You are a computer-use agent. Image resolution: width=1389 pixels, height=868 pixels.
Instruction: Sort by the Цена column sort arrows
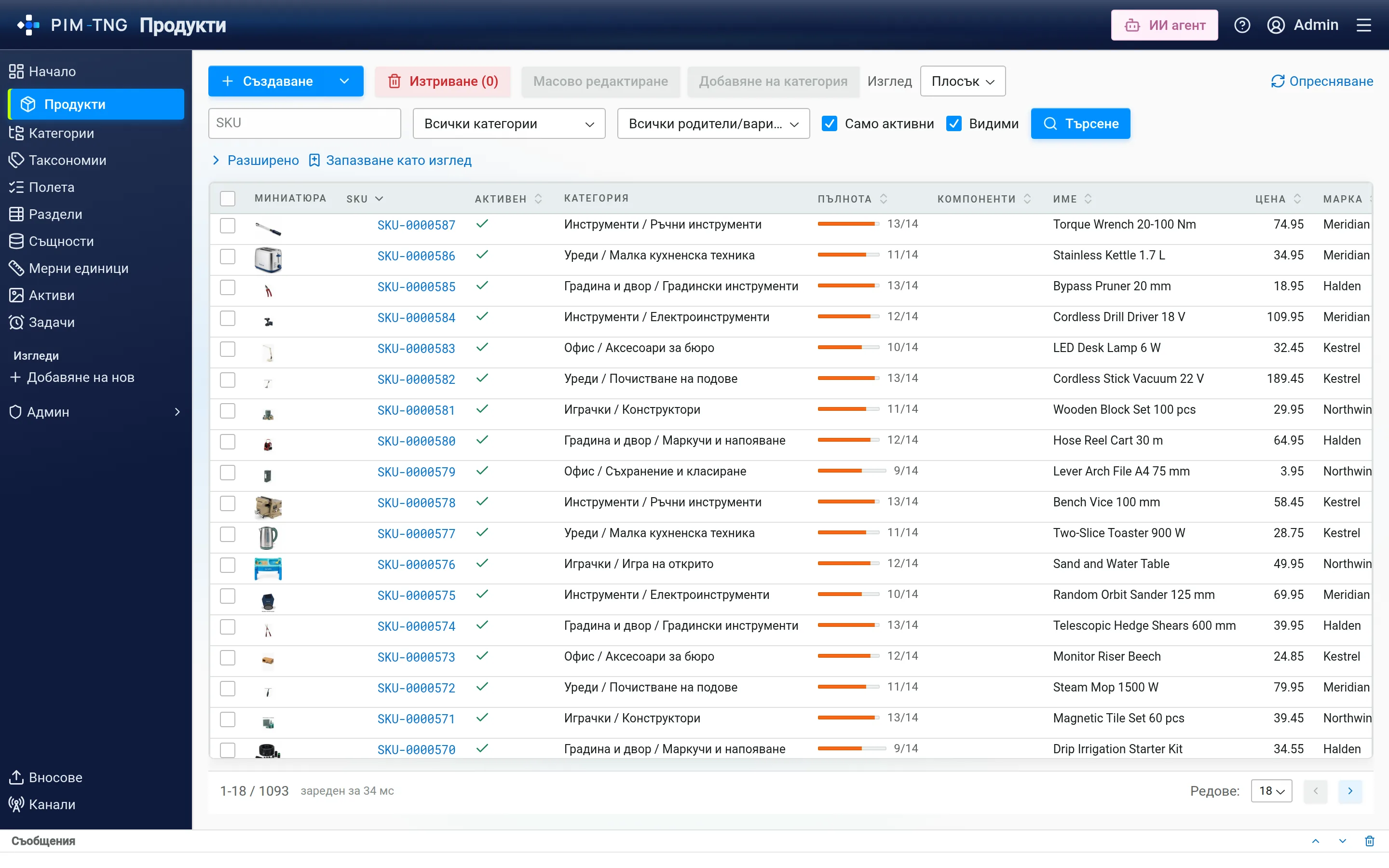click(x=1297, y=199)
